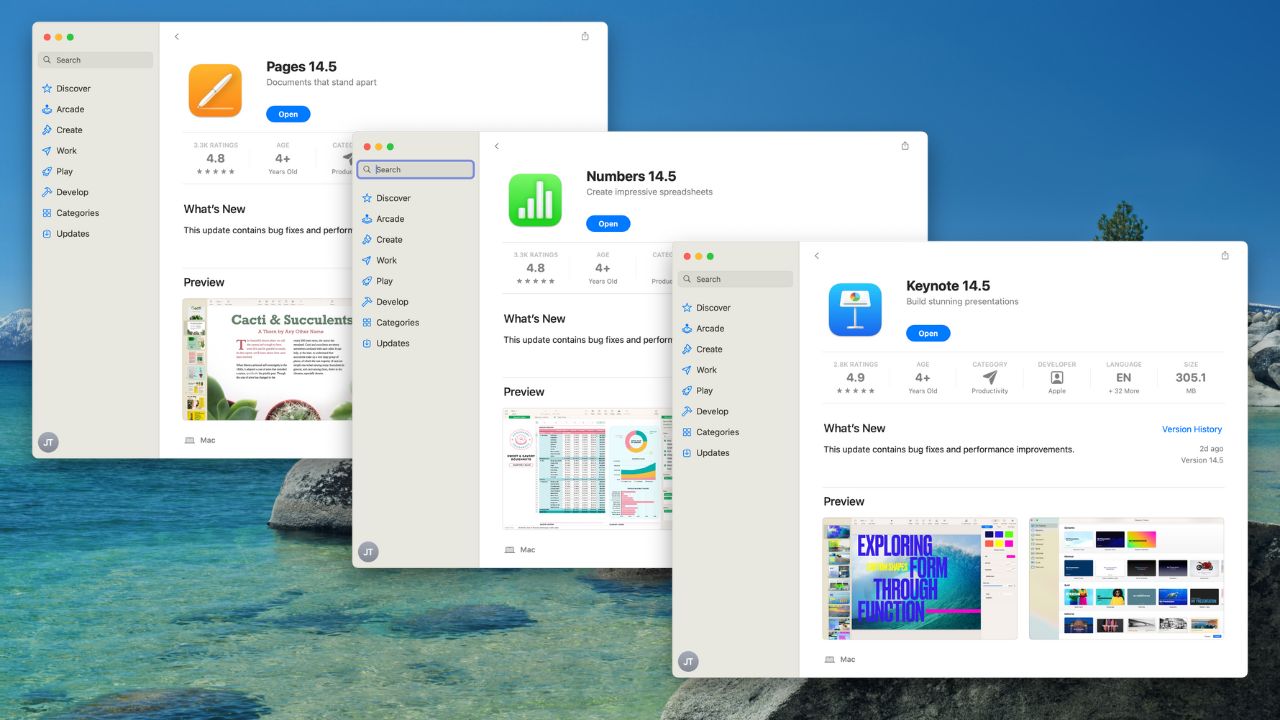Click the Keynote rating value '4.9'
Image resolution: width=1280 pixels, height=720 pixels.
(855, 378)
